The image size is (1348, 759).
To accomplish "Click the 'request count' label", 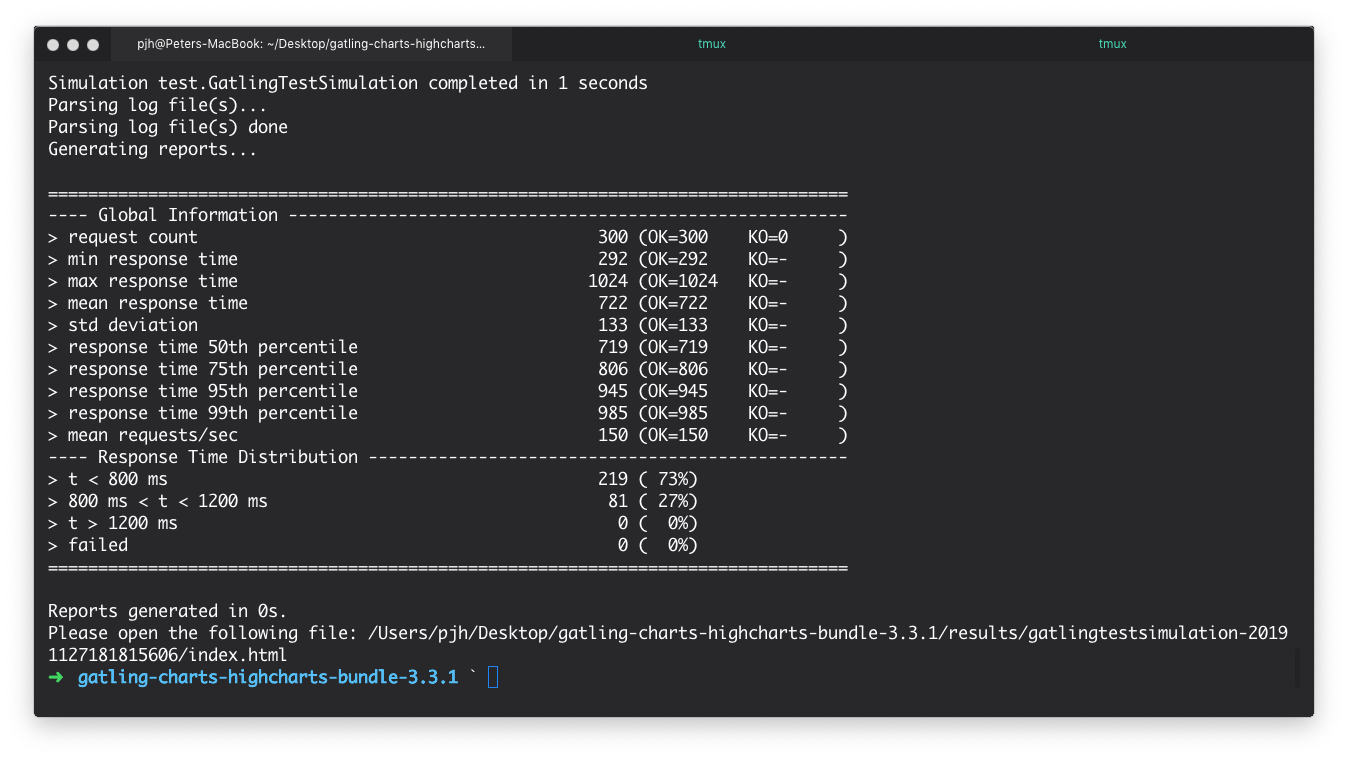I will click(x=133, y=237).
